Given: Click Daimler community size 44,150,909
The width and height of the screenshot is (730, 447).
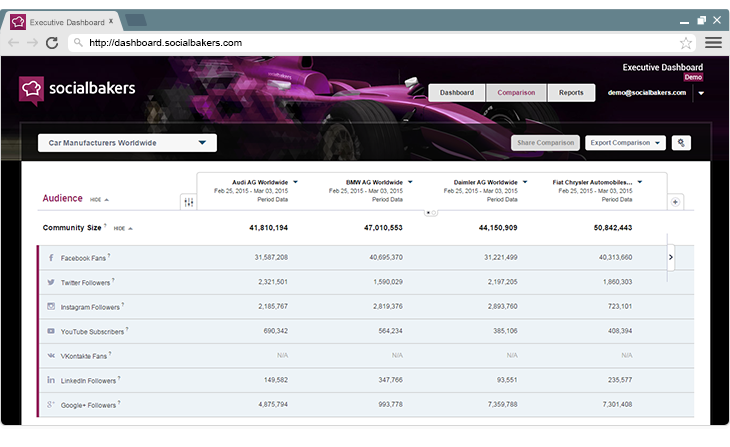Looking at the screenshot, I should [x=498, y=228].
